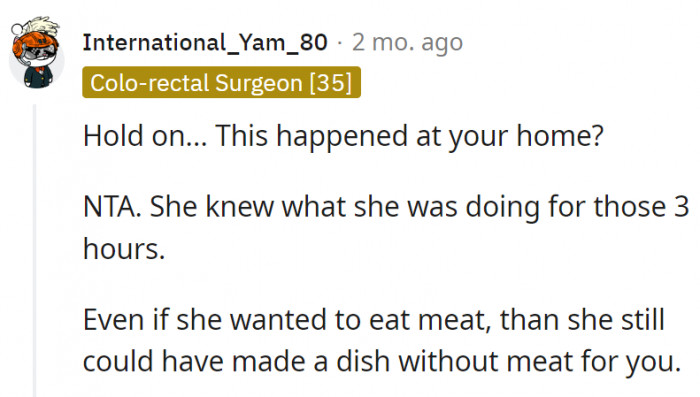The image size is (700, 397).
Task: Open the International_Yam_80 user profile
Action: point(205,43)
